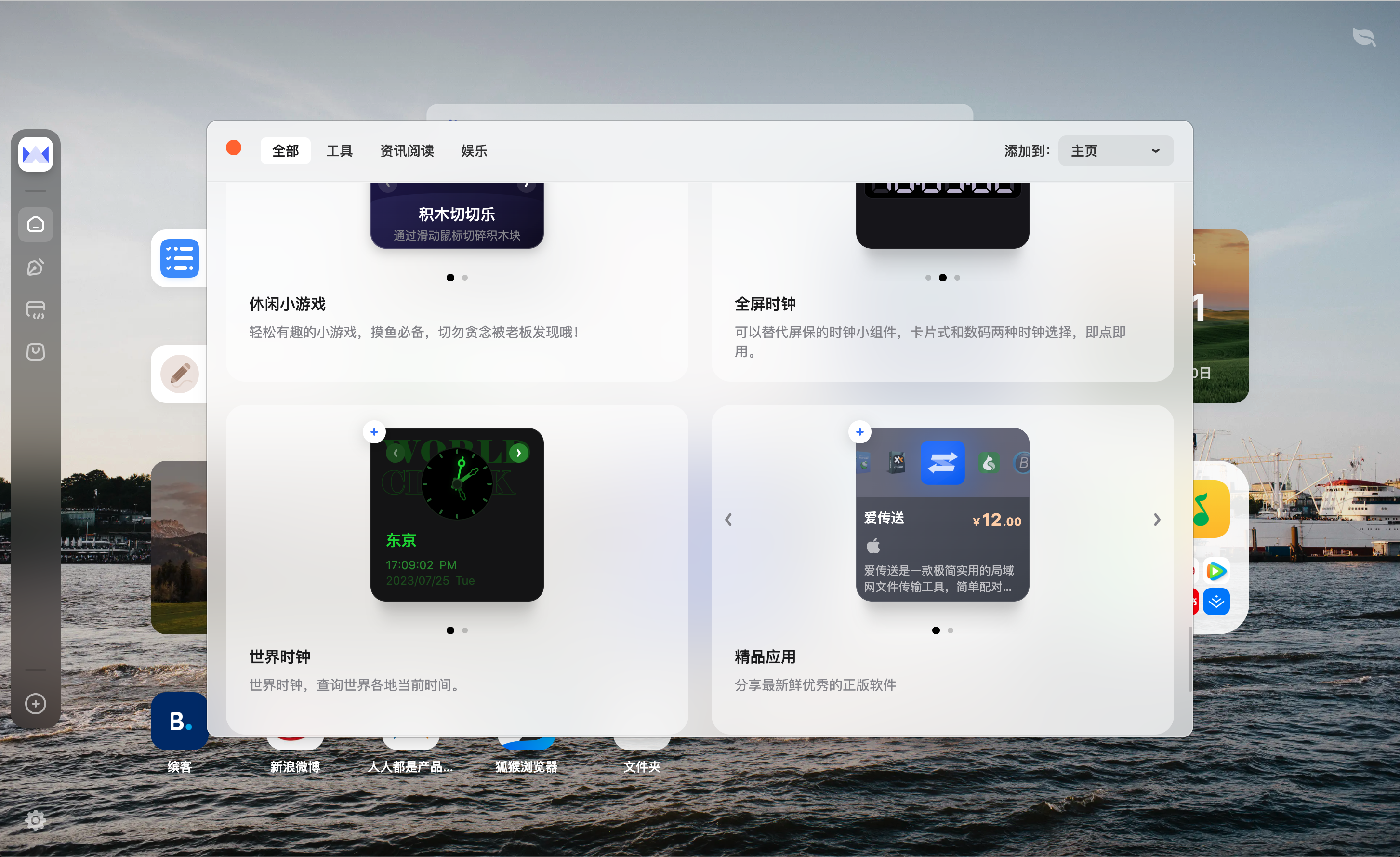
Task: Click the widget panel scrollbar
Action: [x=1190, y=659]
